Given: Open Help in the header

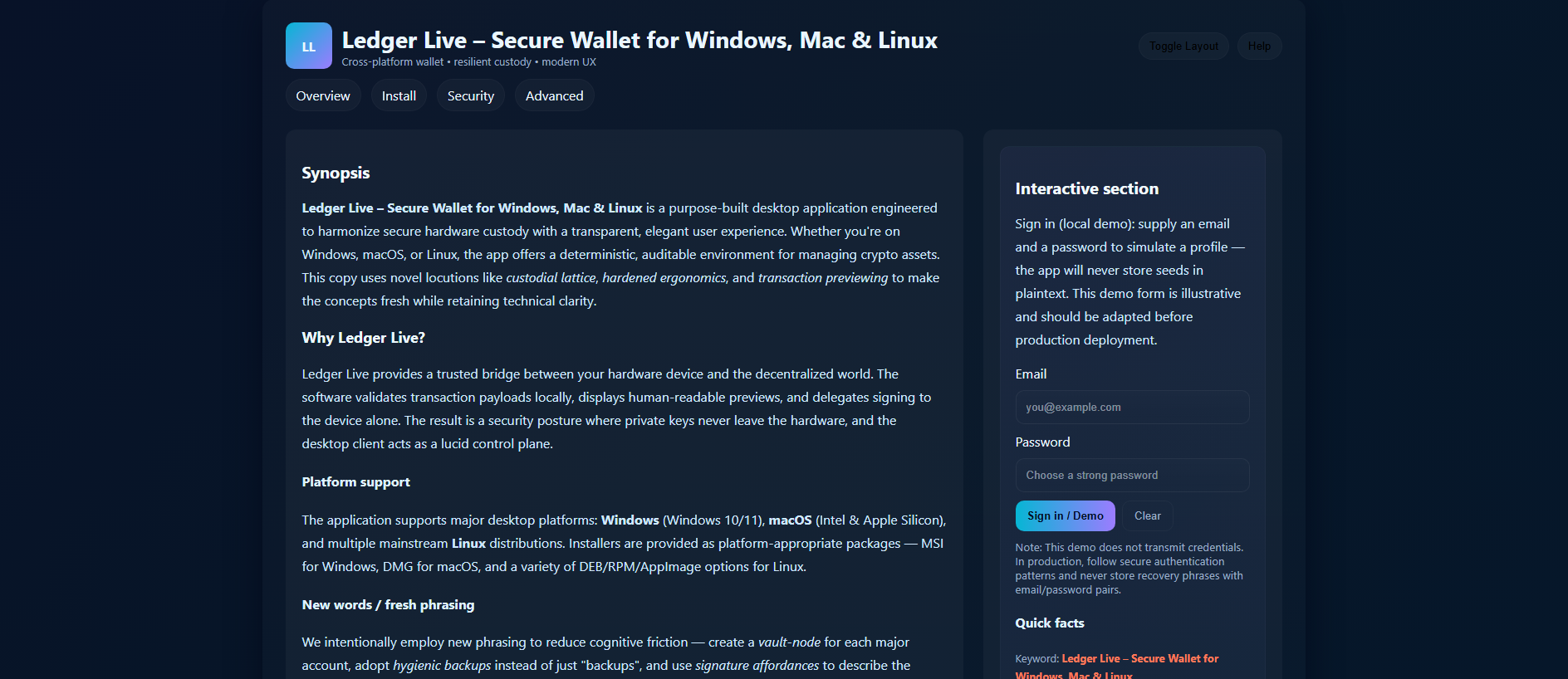Looking at the screenshot, I should [1259, 46].
